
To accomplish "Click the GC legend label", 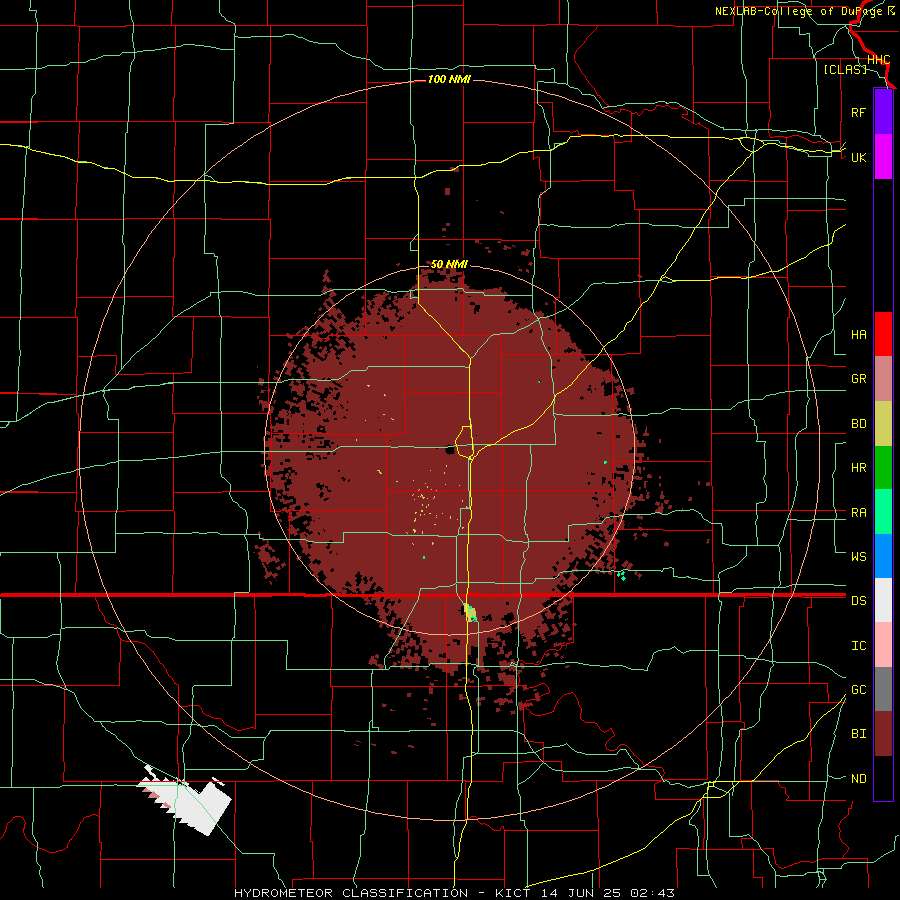I will tap(858, 690).
